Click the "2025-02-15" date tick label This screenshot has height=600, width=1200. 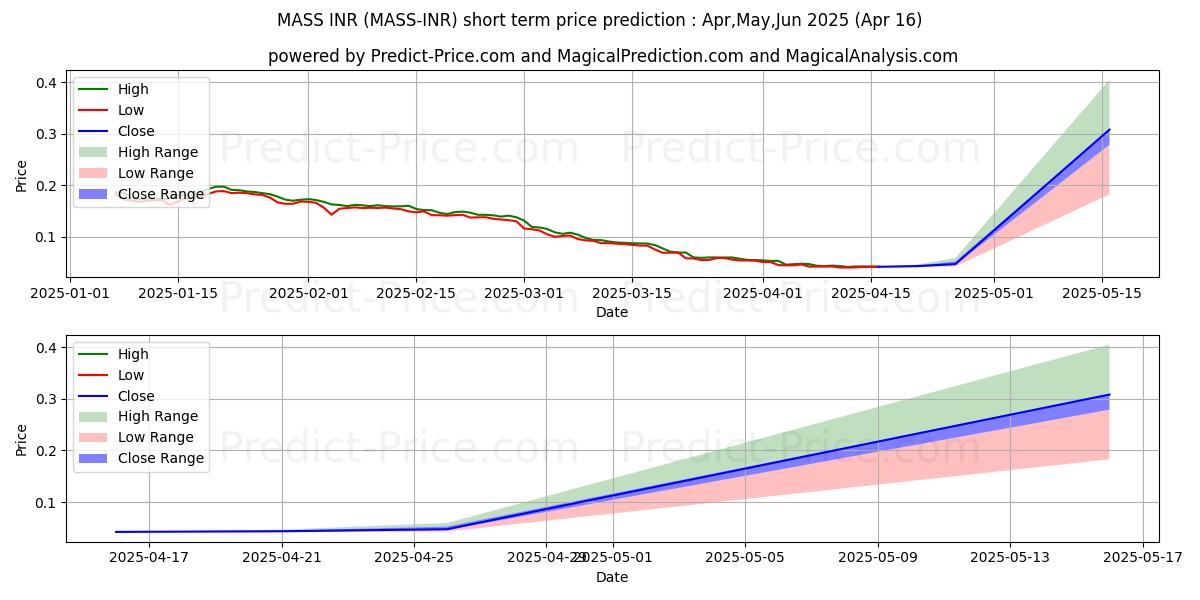(x=416, y=293)
